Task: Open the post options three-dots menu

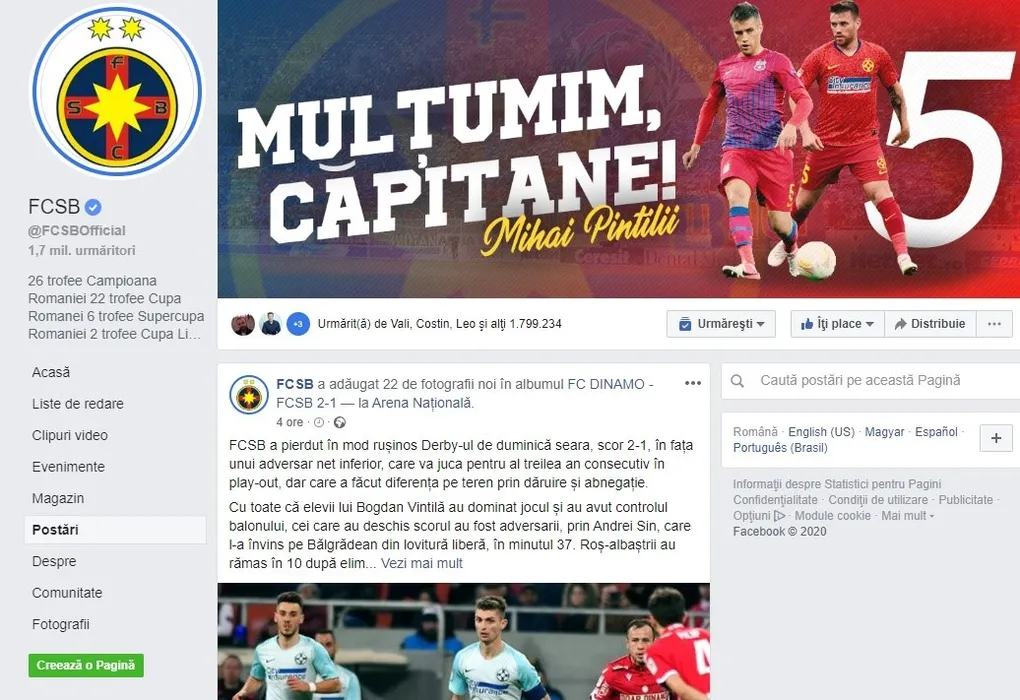Action: pos(693,383)
